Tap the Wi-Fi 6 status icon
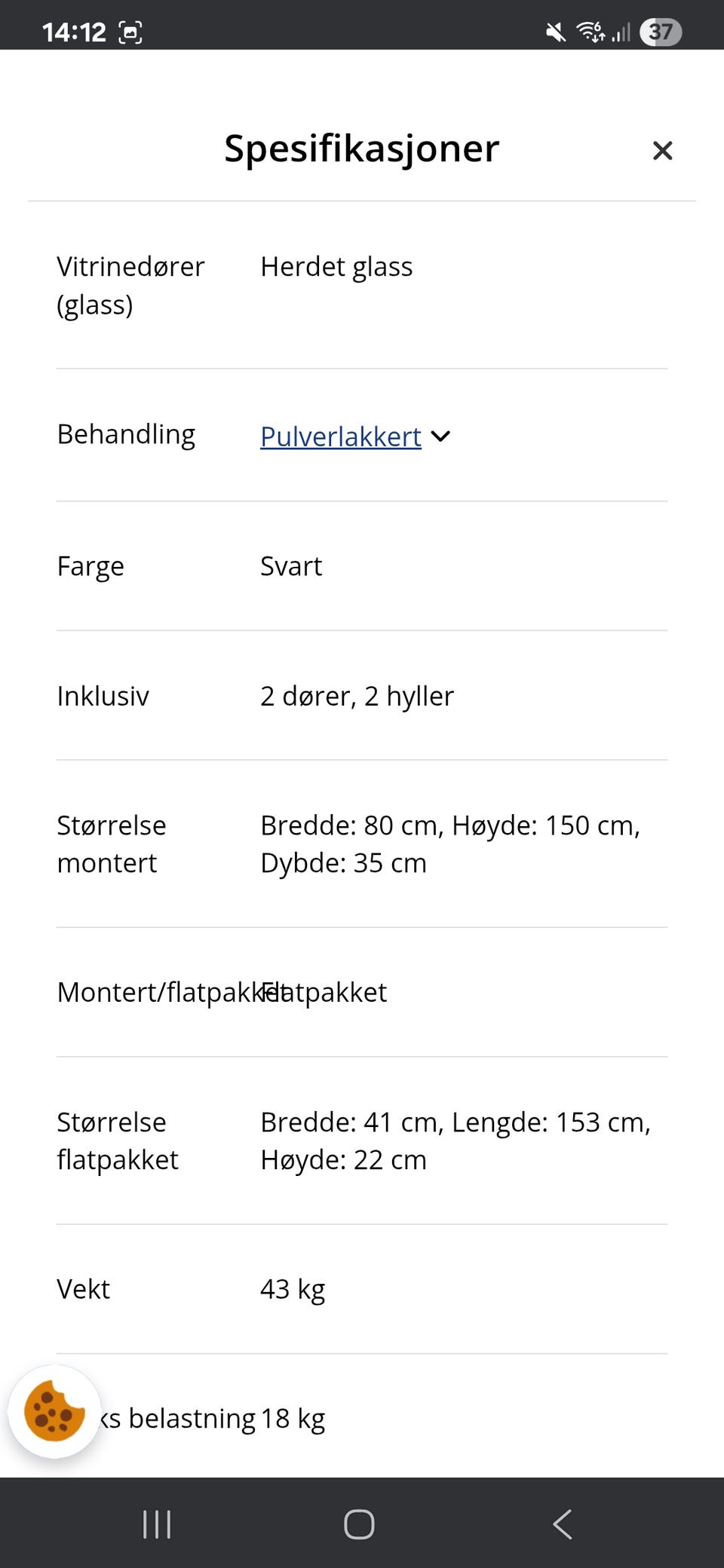The width and height of the screenshot is (724, 1568). tap(591, 30)
